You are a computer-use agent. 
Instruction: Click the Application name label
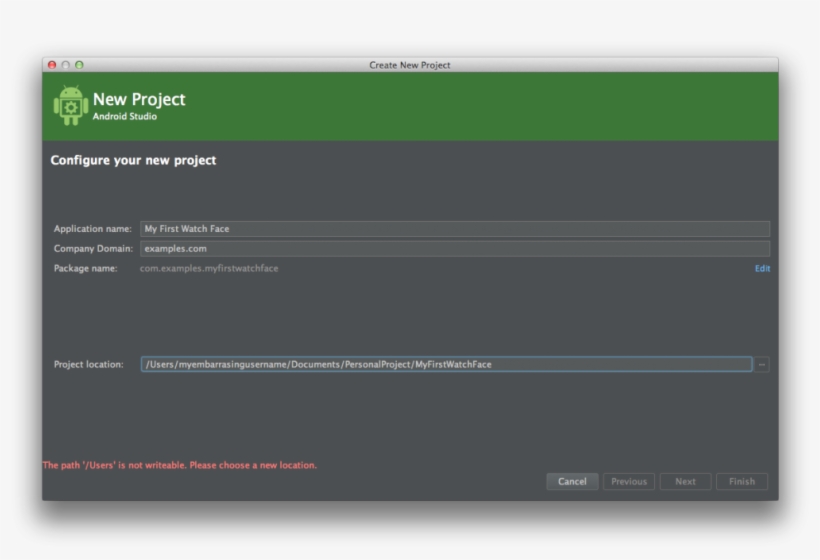click(92, 229)
